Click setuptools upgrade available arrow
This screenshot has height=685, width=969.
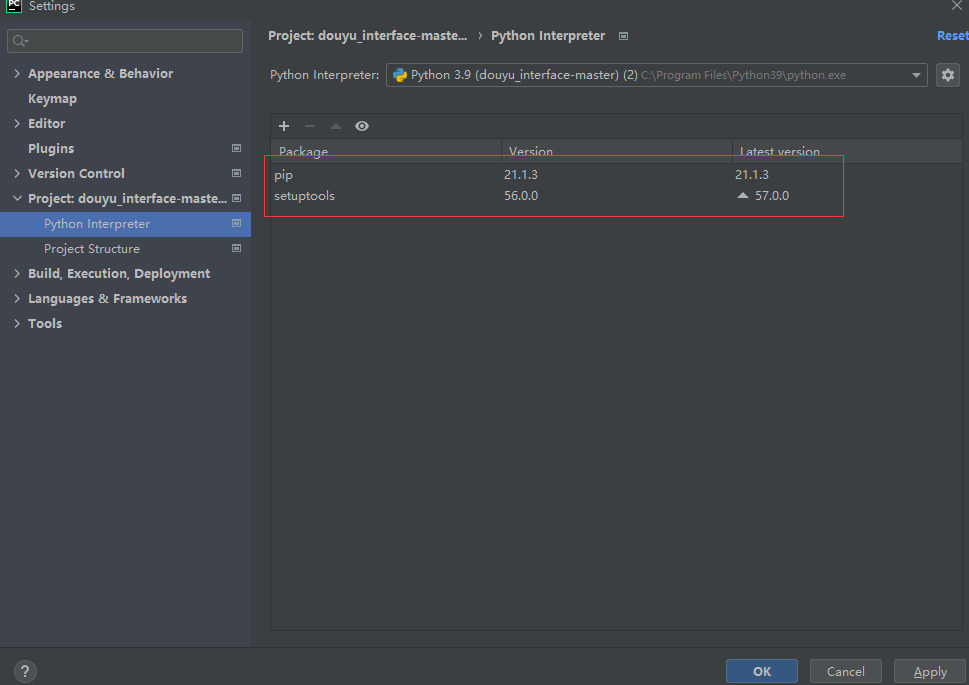(x=743, y=195)
